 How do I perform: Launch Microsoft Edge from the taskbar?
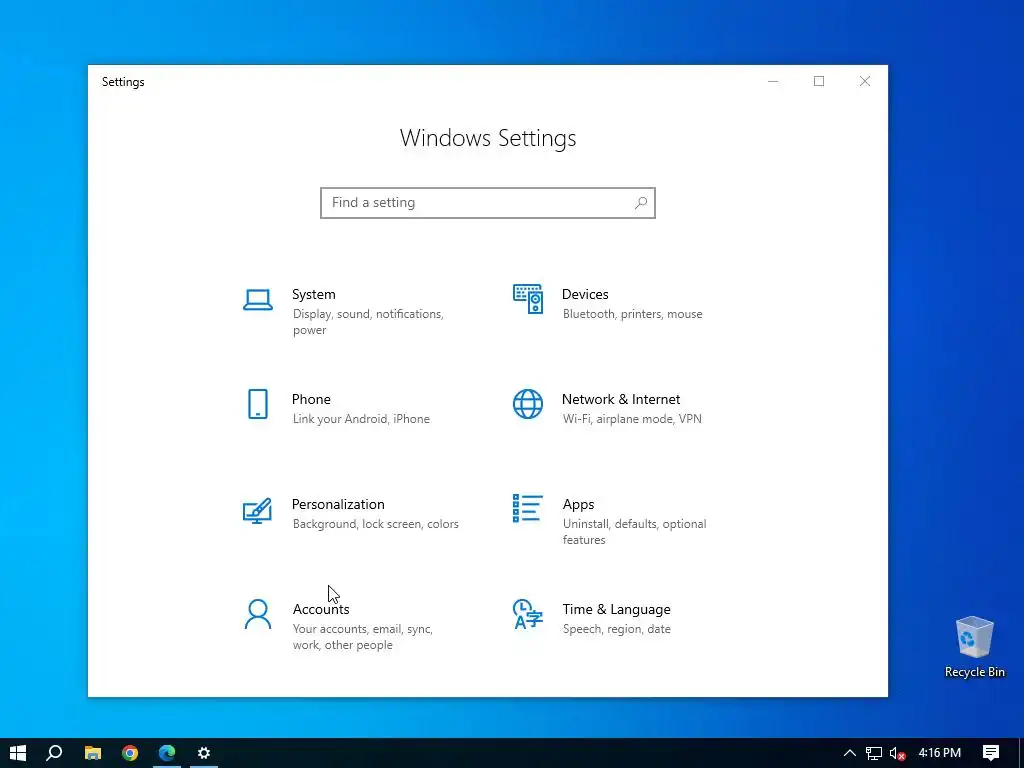point(167,753)
